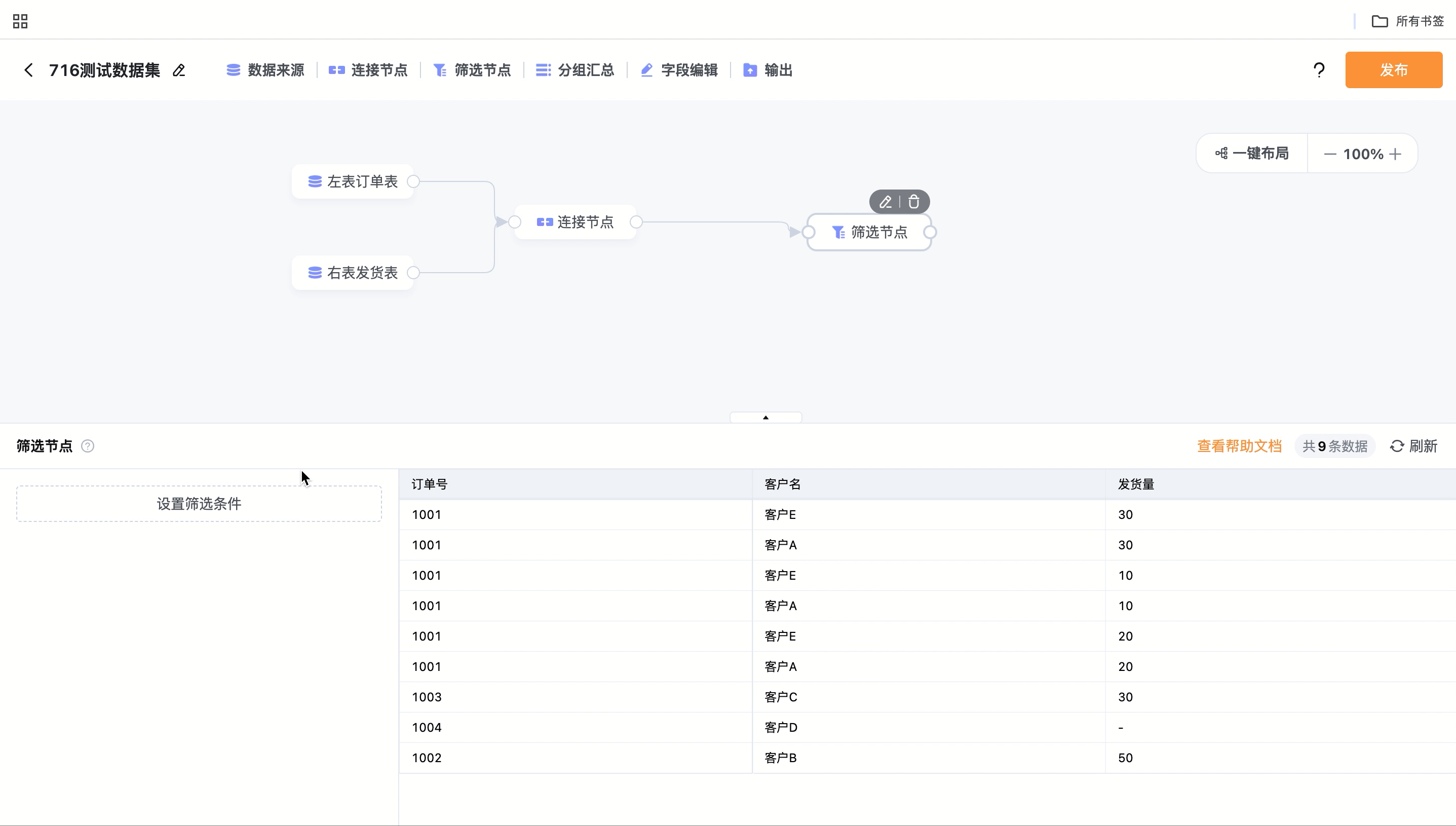Click 设置筛选条件 to add filter
The height and width of the screenshot is (826, 1456).
(x=199, y=504)
